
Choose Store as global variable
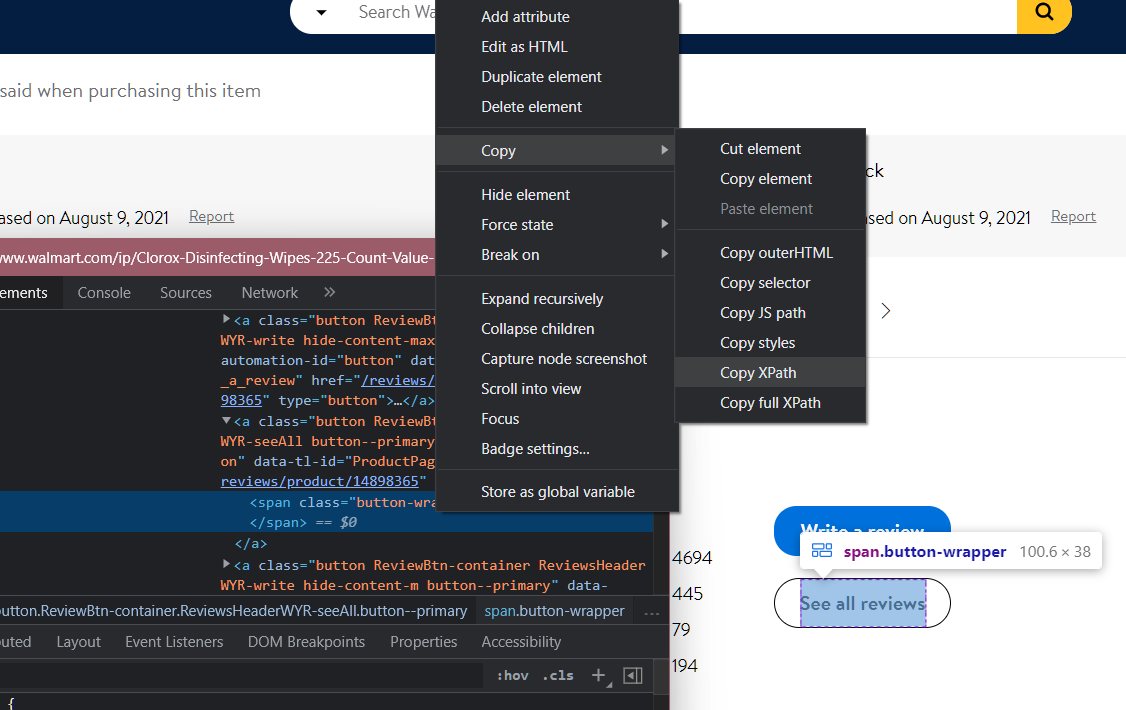557,492
